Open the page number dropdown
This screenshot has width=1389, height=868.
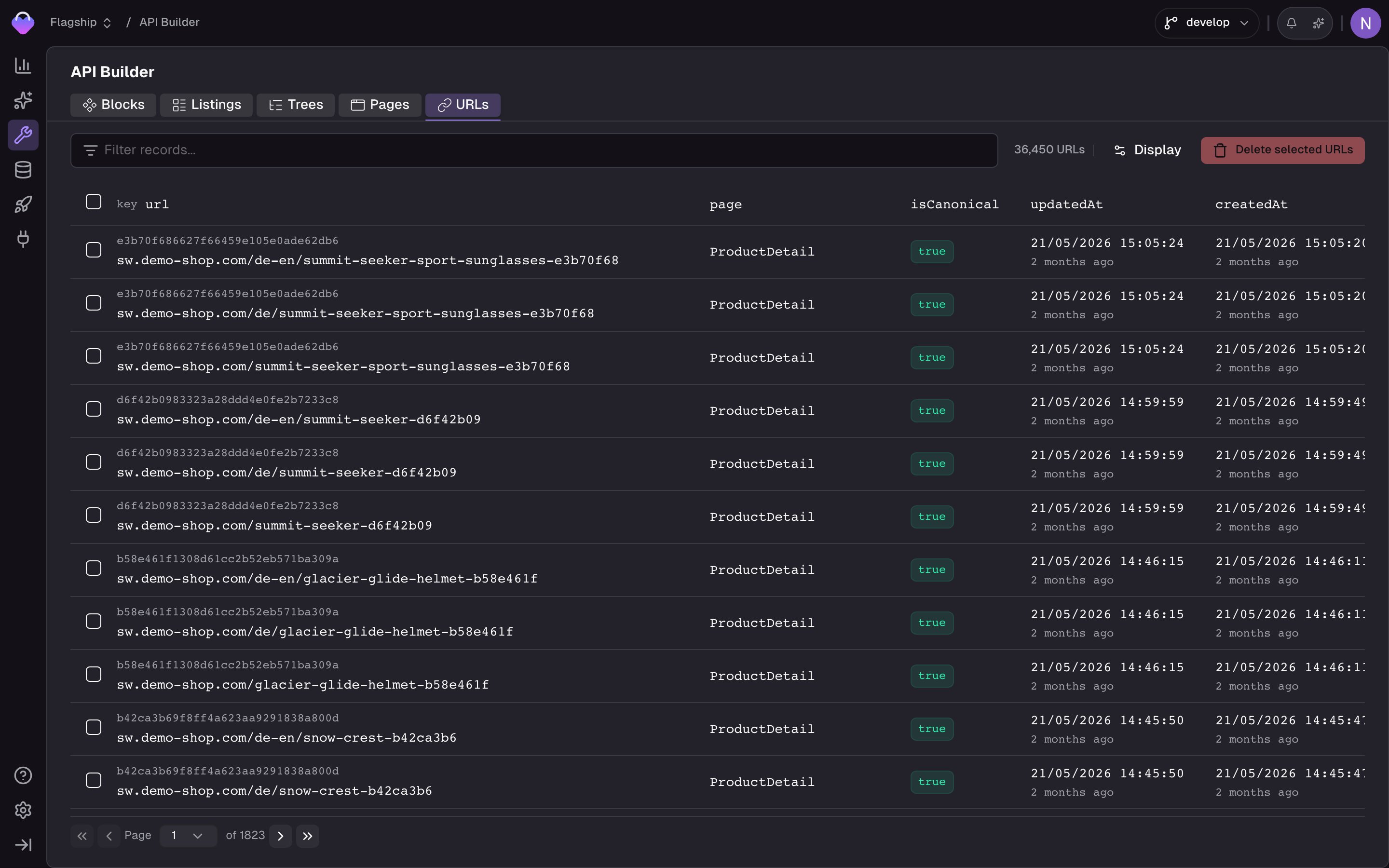tap(188, 836)
